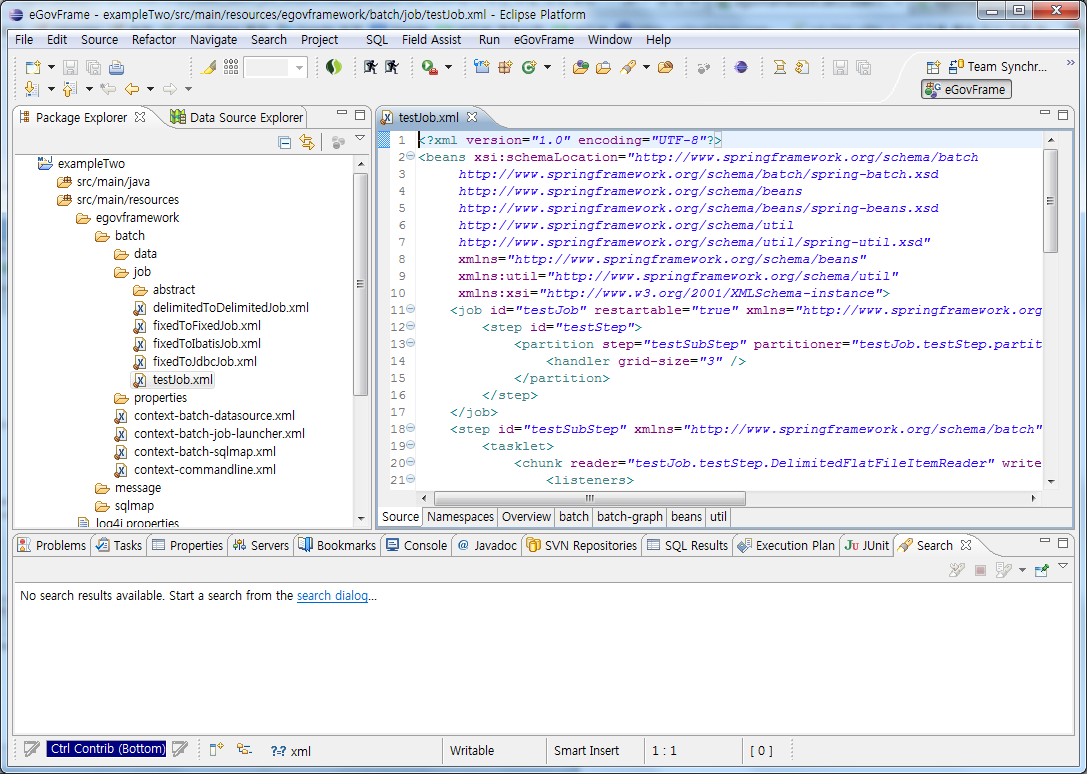
Task: Switch to Data Source Explorer tab
Action: [237, 117]
